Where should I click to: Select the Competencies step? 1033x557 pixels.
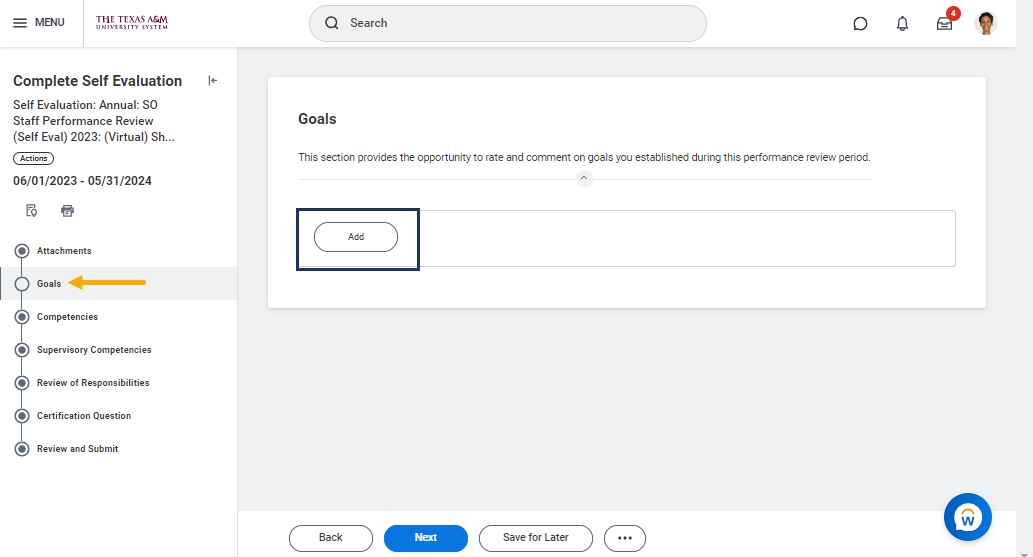pyautogui.click(x=67, y=317)
